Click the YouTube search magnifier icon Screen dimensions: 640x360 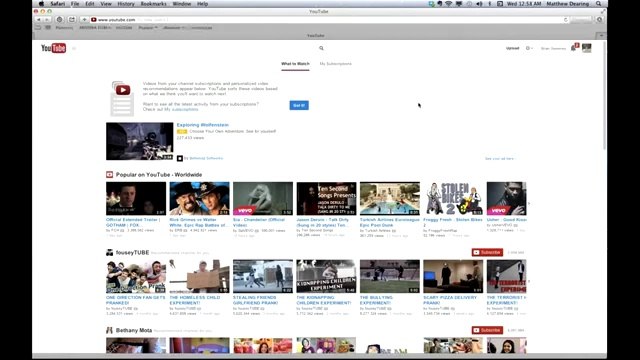pyautogui.click(x=321, y=48)
